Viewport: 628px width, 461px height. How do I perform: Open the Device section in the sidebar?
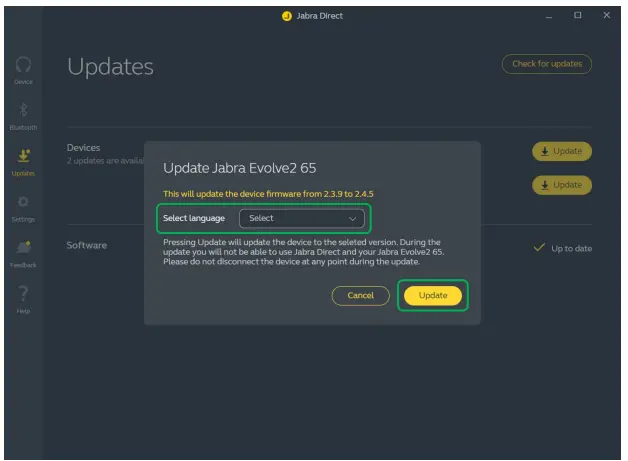click(23, 70)
